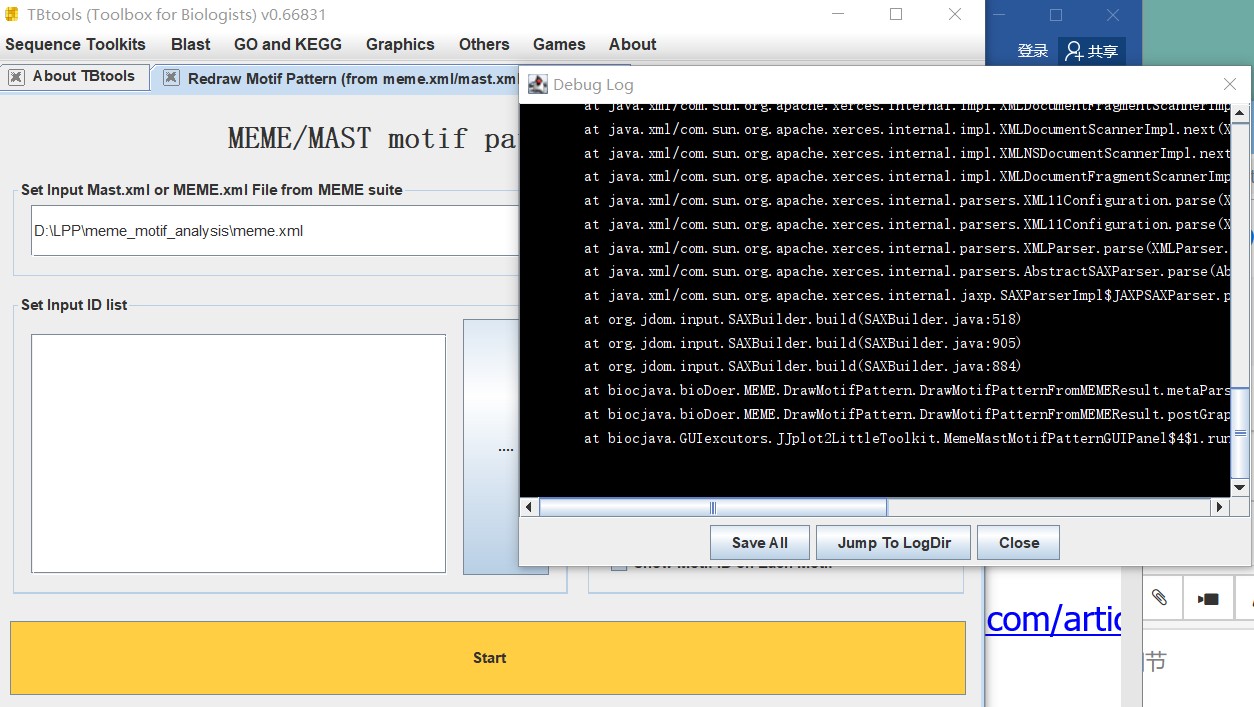Click the paperclip attachment icon
The width and height of the screenshot is (1254, 707).
[1159, 597]
